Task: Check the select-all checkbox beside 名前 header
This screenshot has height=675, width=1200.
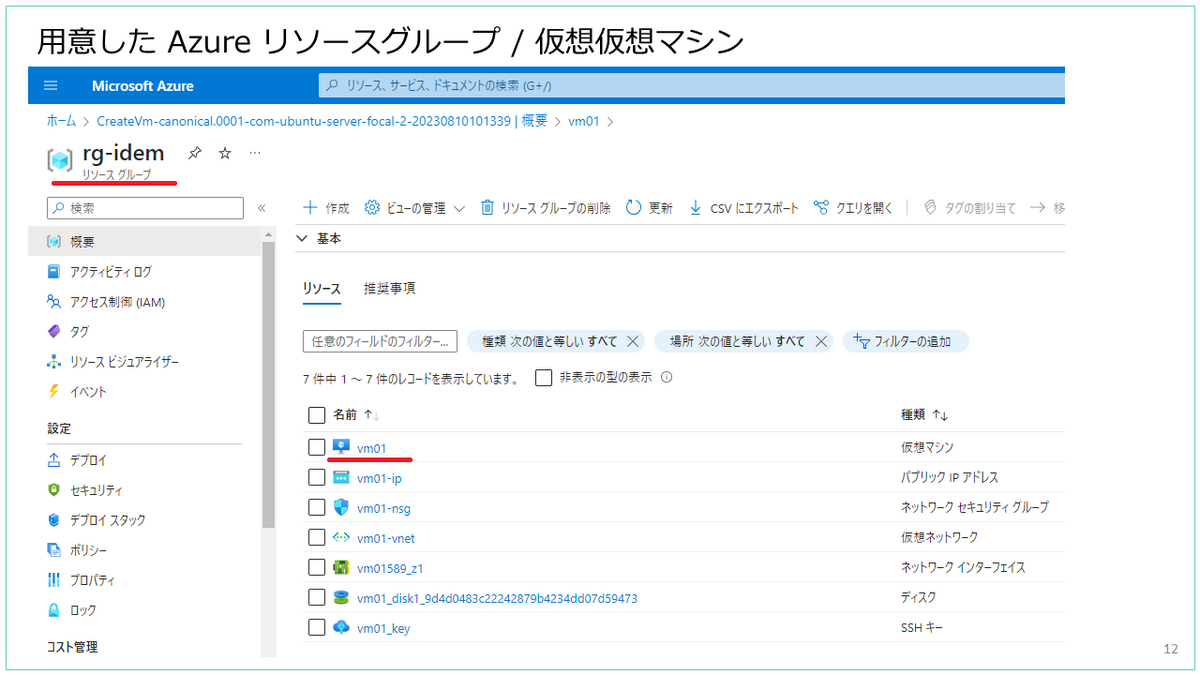Action: [316, 415]
